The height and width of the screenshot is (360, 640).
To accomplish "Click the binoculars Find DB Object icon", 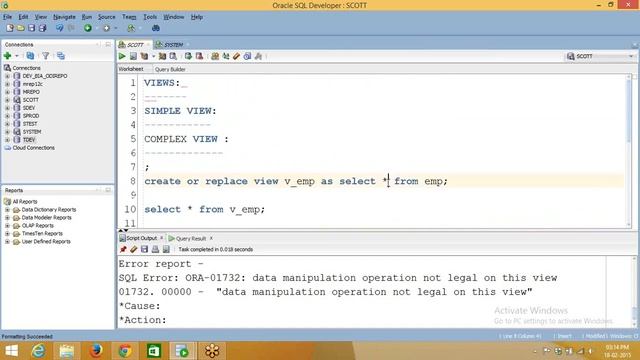I will tap(156, 28).
